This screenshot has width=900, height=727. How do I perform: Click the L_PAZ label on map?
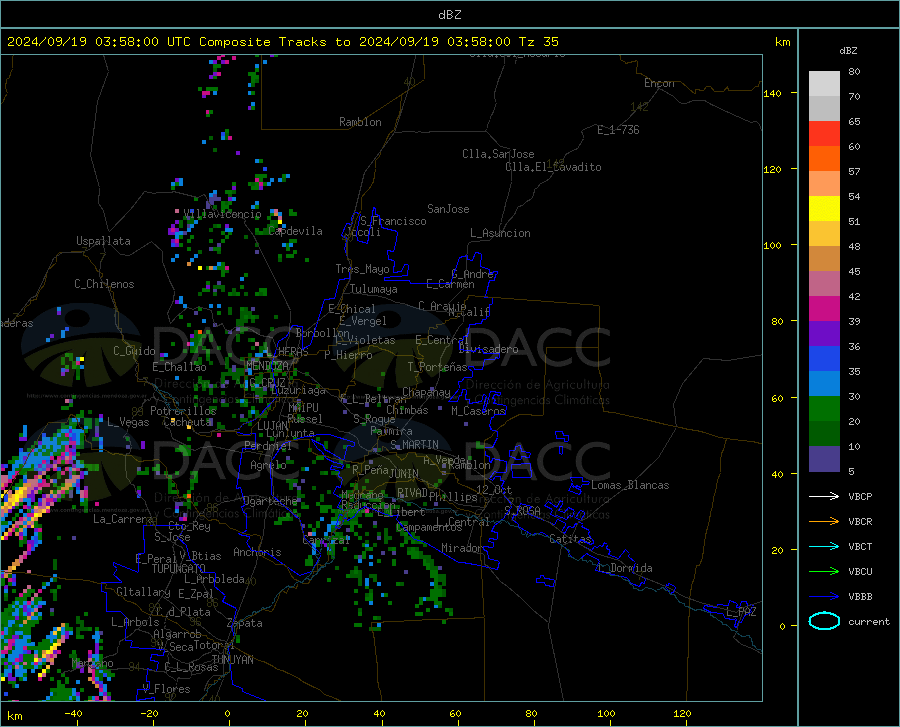click(741, 612)
